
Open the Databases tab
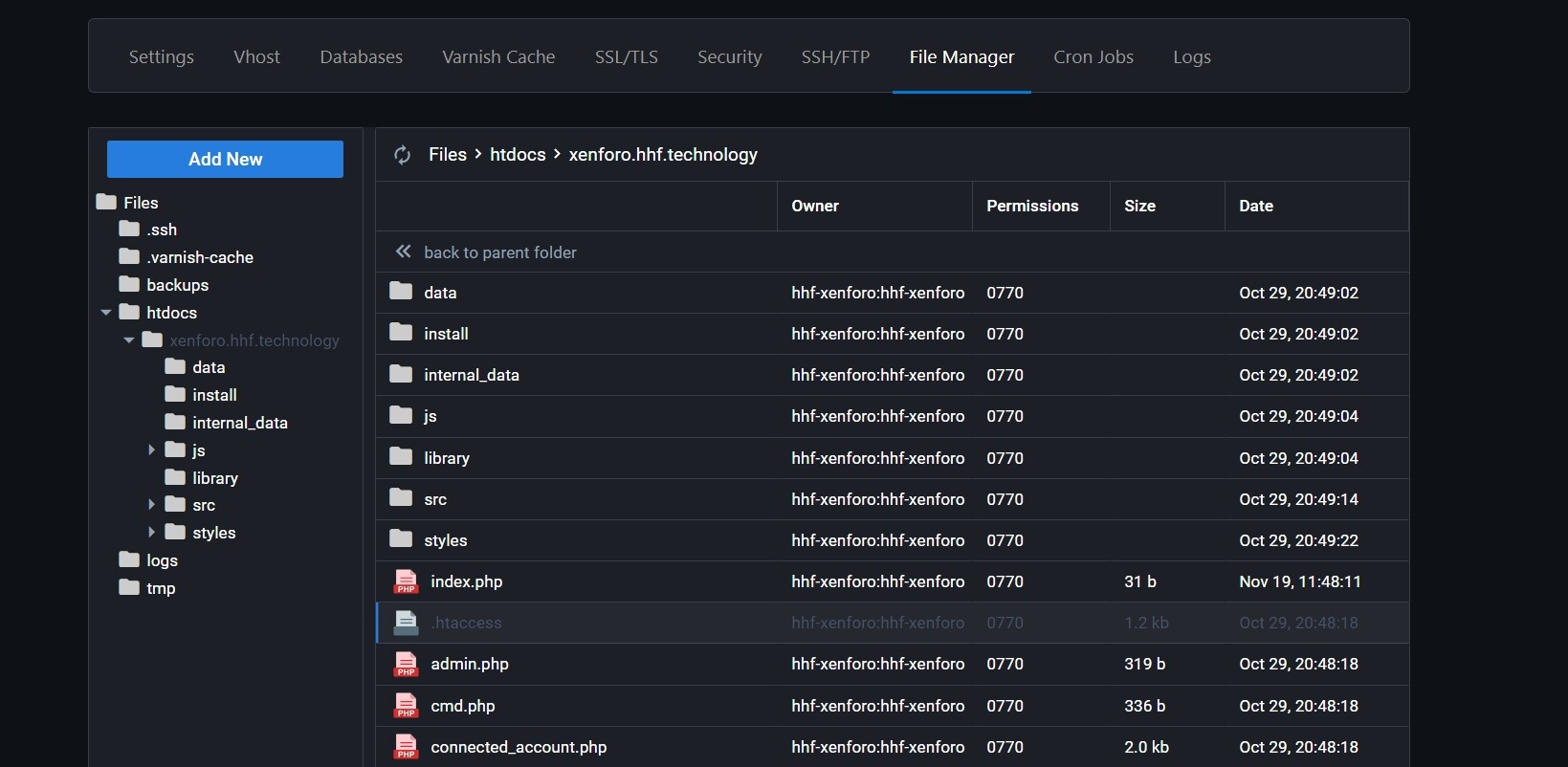(x=362, y=56)
